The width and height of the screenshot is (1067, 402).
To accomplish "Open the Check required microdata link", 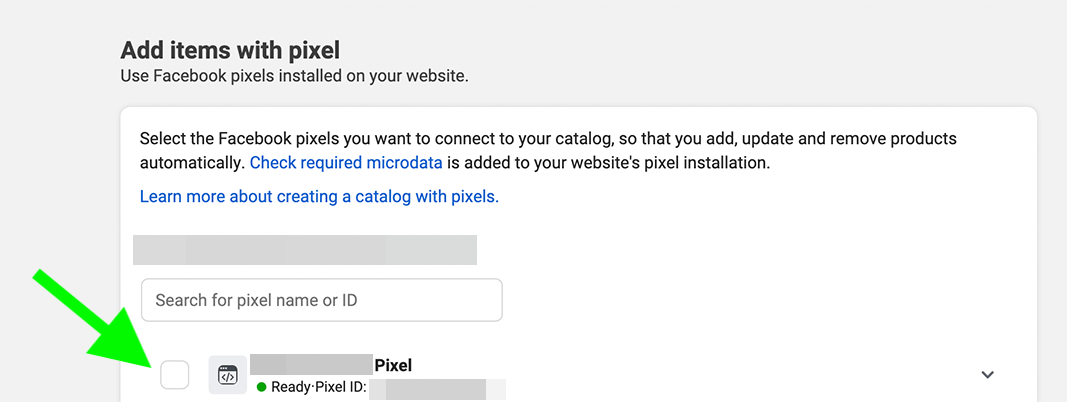I will tap(346, 163).
